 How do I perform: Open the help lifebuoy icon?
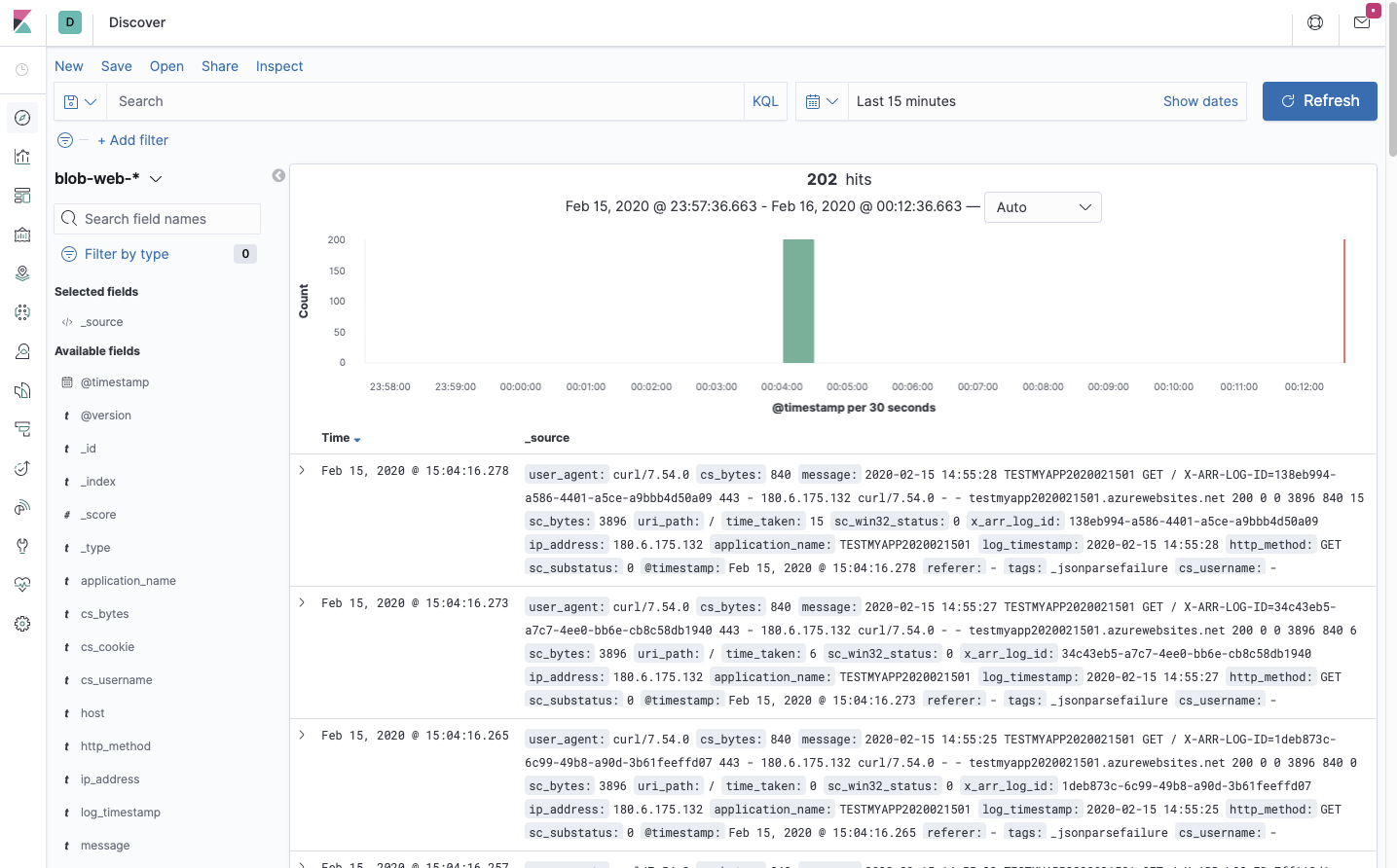[1315, 22]
